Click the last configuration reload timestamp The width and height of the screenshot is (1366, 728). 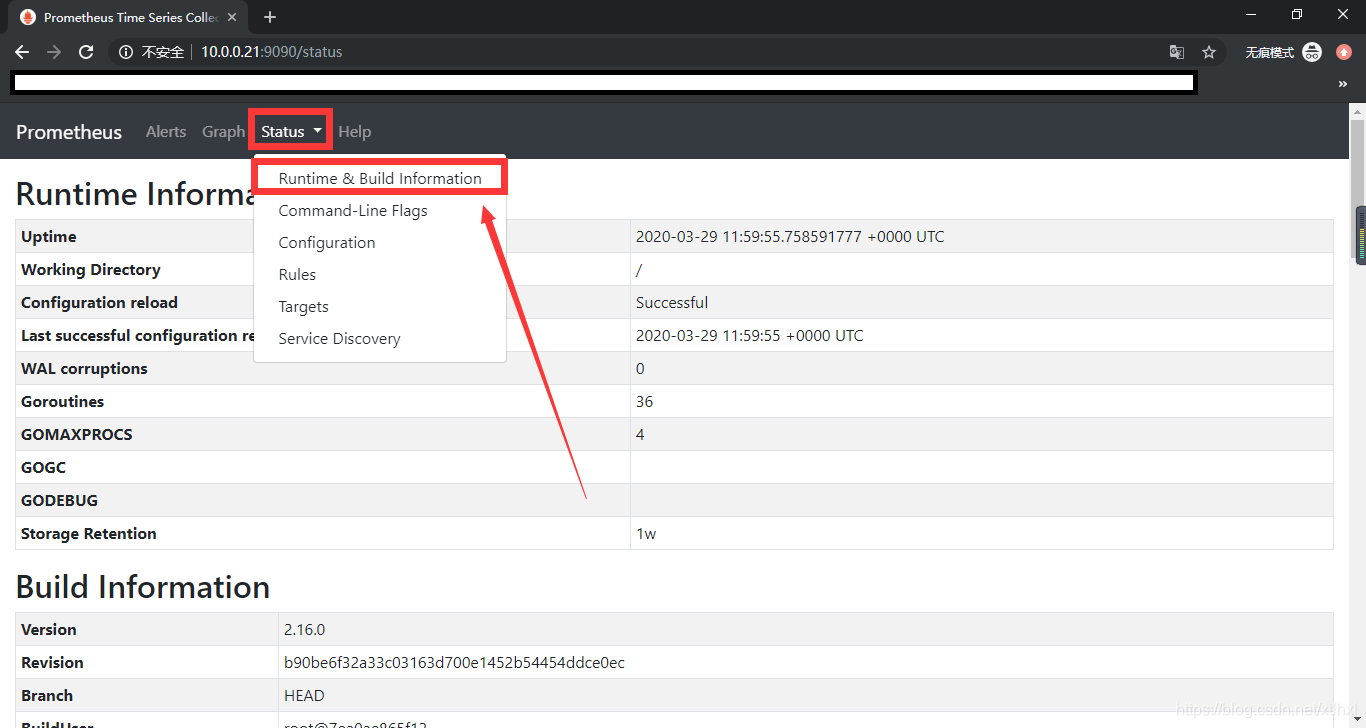[x=749, y=335]
